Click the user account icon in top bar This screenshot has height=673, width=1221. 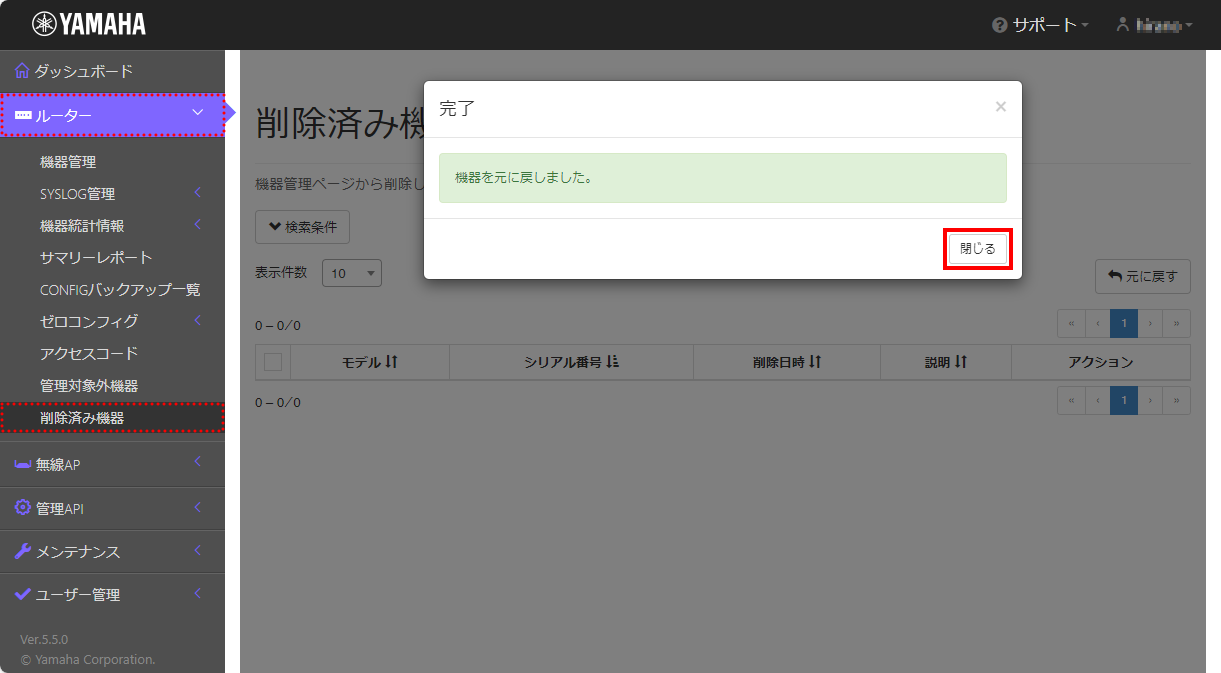click(x=1122, y=24)
